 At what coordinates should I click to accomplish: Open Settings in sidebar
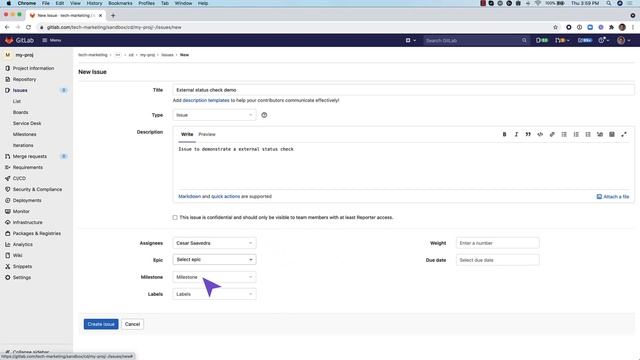pos(22,278)
